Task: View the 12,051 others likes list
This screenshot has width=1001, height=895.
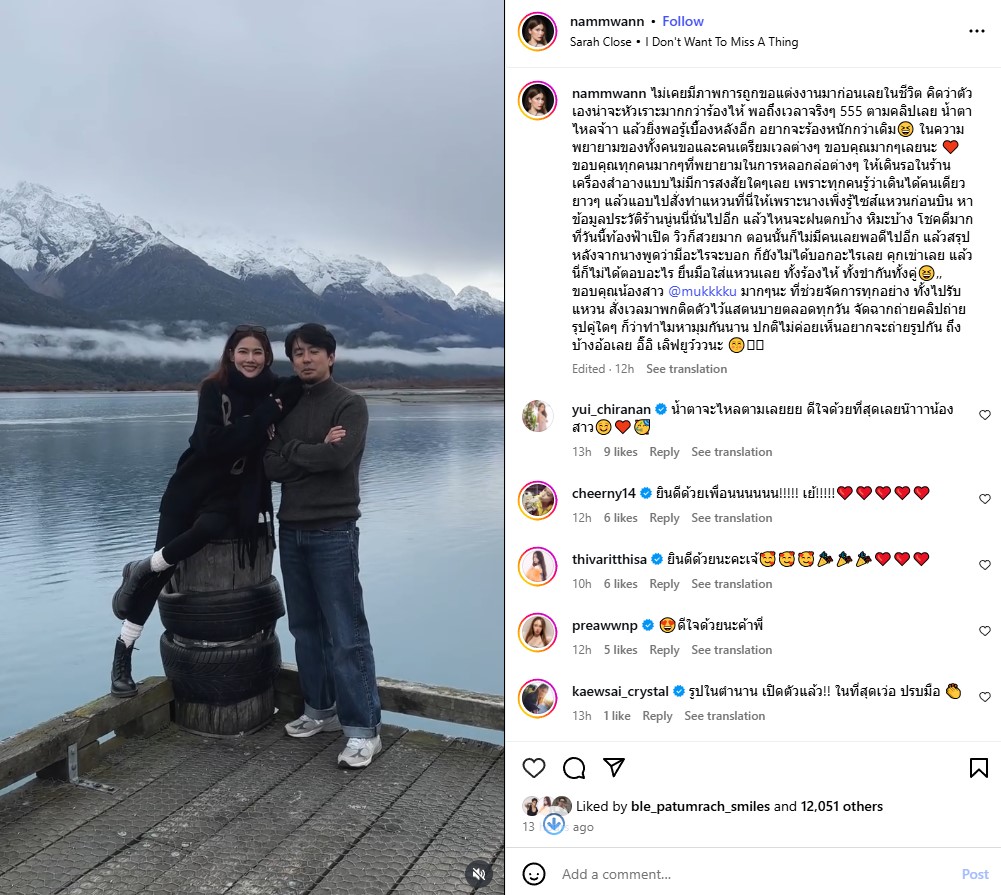Action: pyautogui.click(x=841, y=806)
